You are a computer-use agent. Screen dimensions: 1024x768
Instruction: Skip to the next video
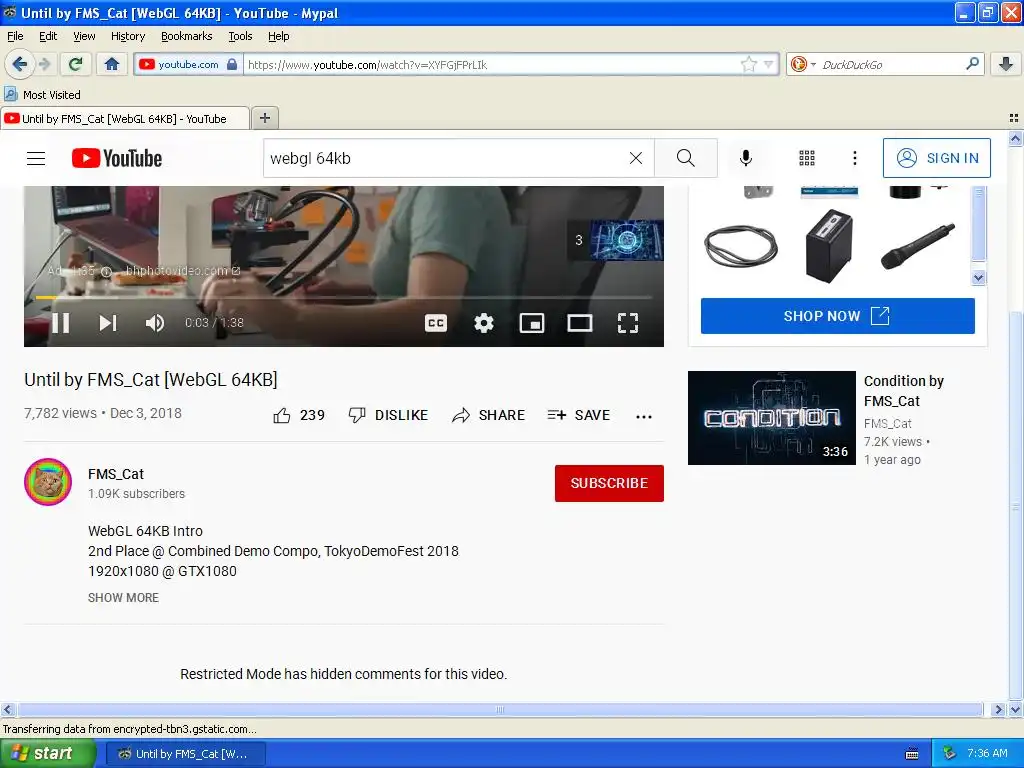click(x=108, y=323)
